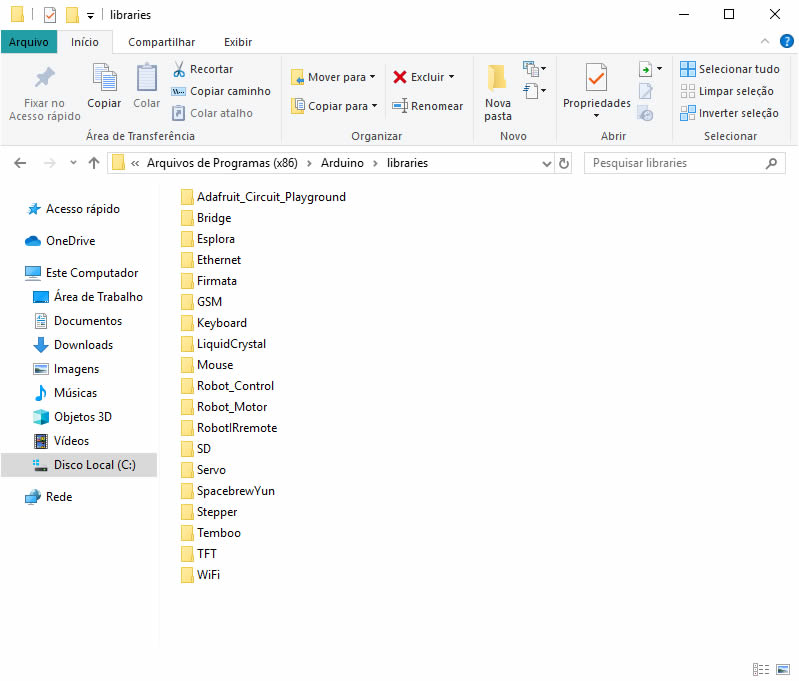Select the Início ribbon tab

tap(85, 42)
